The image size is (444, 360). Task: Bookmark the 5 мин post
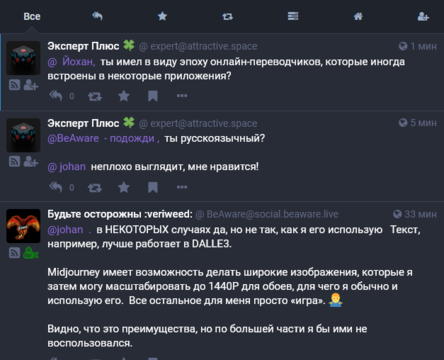153,187
